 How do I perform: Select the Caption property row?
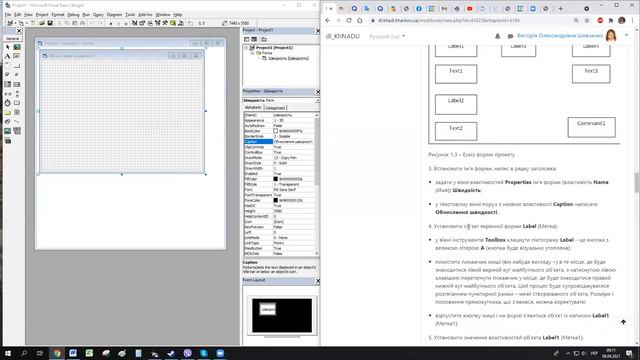click(x=279, y=142)
